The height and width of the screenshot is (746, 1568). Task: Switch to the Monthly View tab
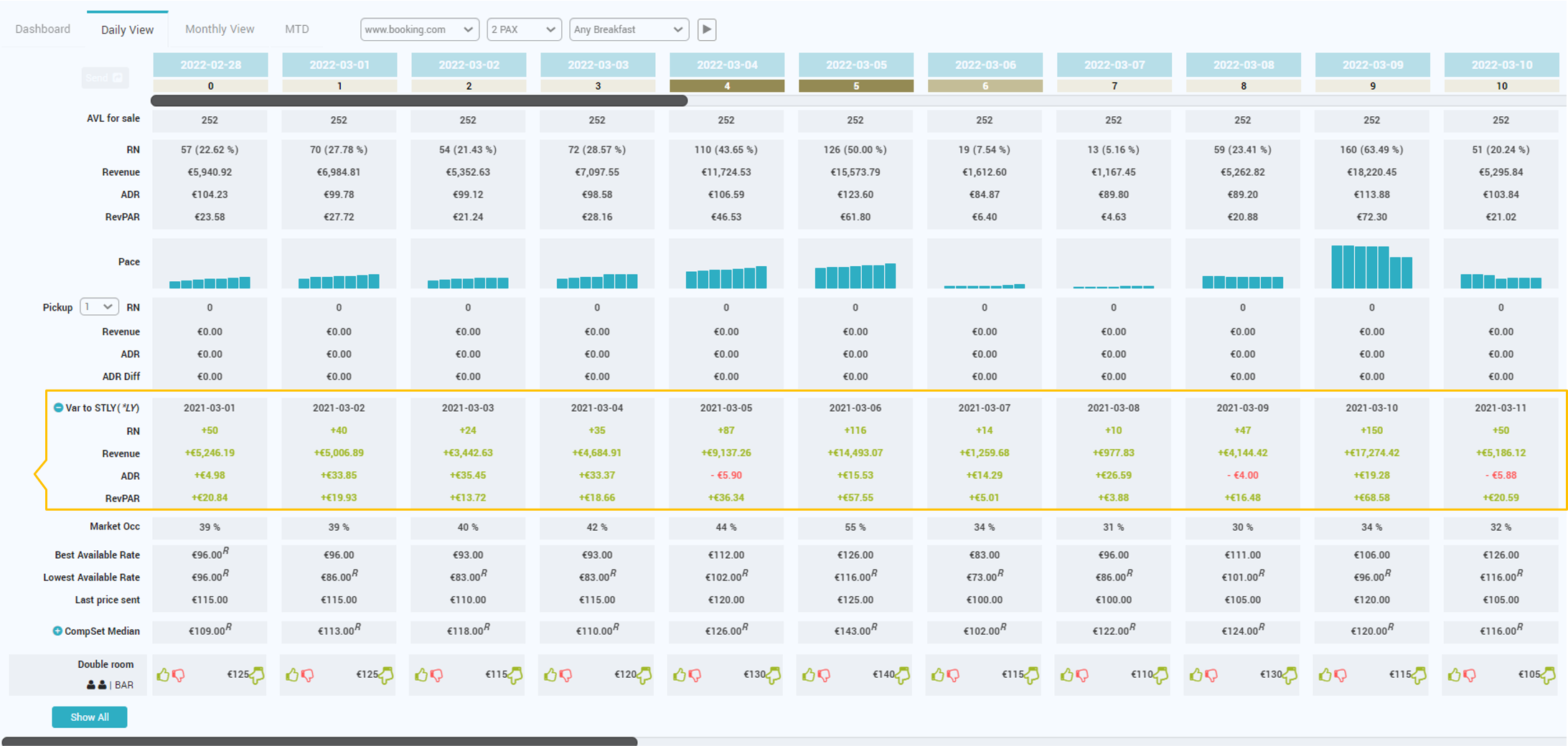(x=220, y=29)
